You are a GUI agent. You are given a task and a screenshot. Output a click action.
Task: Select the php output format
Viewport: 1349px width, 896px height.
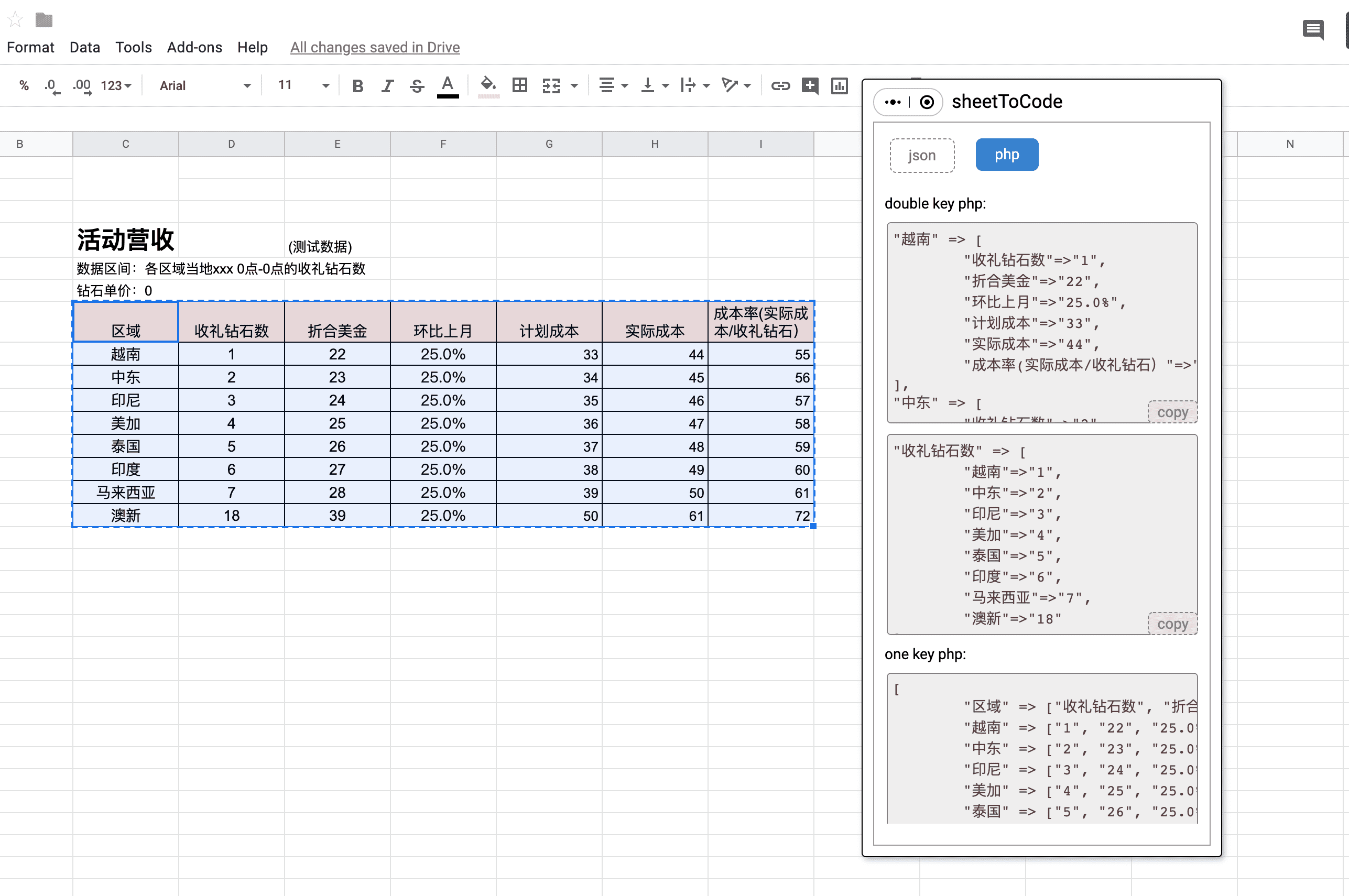click(x=1006, y=154)
